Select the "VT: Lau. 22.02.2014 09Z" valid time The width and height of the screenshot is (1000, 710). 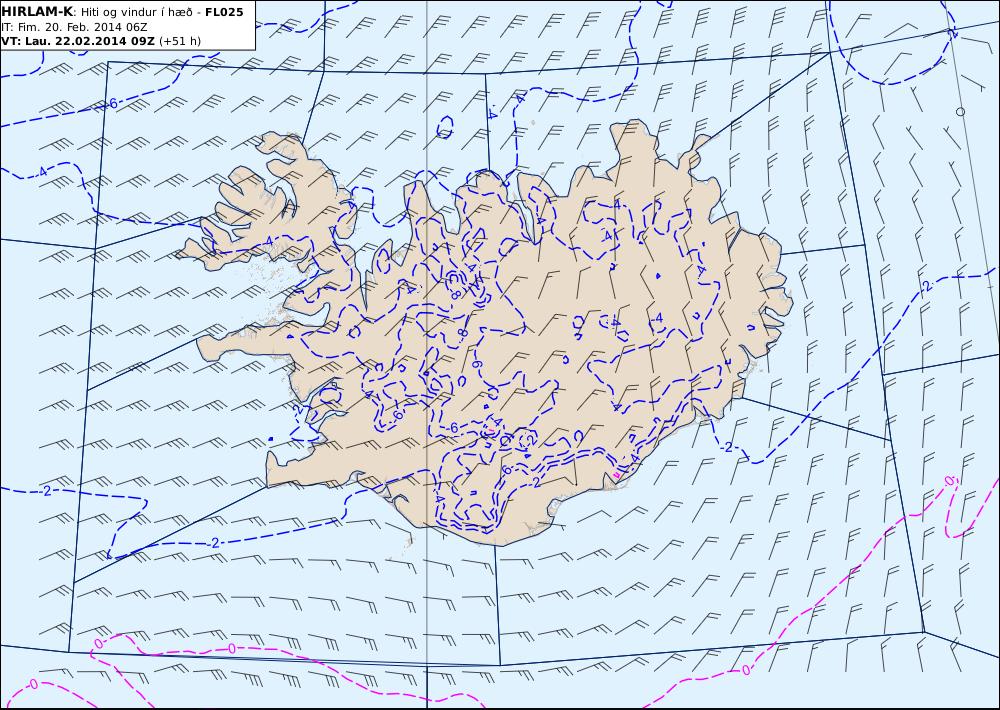click(x=78, y=41)
